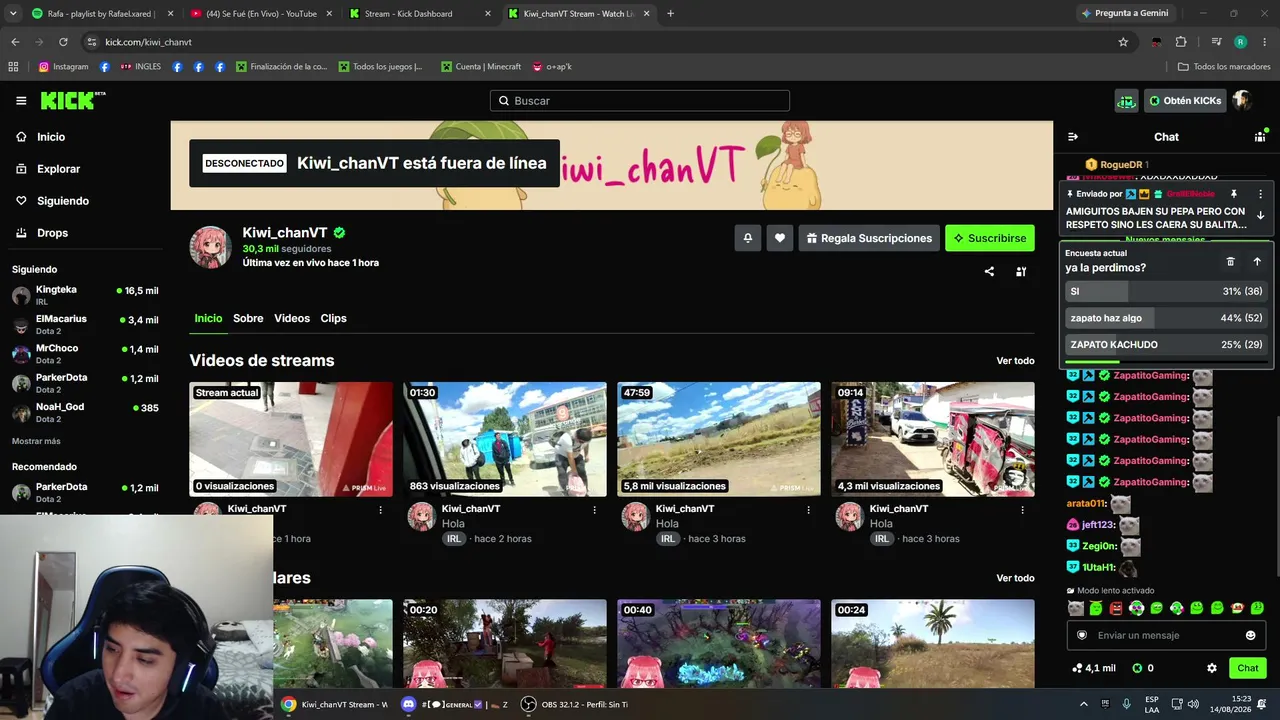Open the emote picker smiley icon
1280x720 pixels.
[1250, 635]
